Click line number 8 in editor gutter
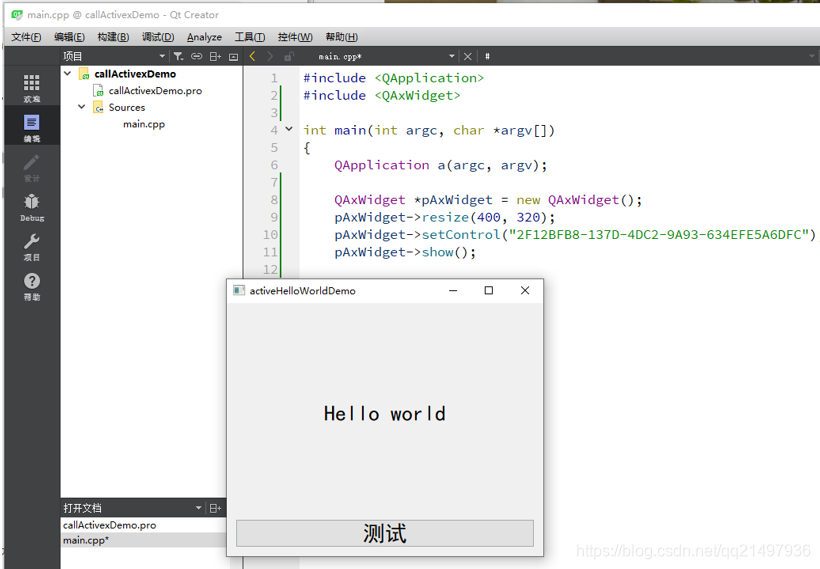This screenshot has height=569, width=820. 274,200
